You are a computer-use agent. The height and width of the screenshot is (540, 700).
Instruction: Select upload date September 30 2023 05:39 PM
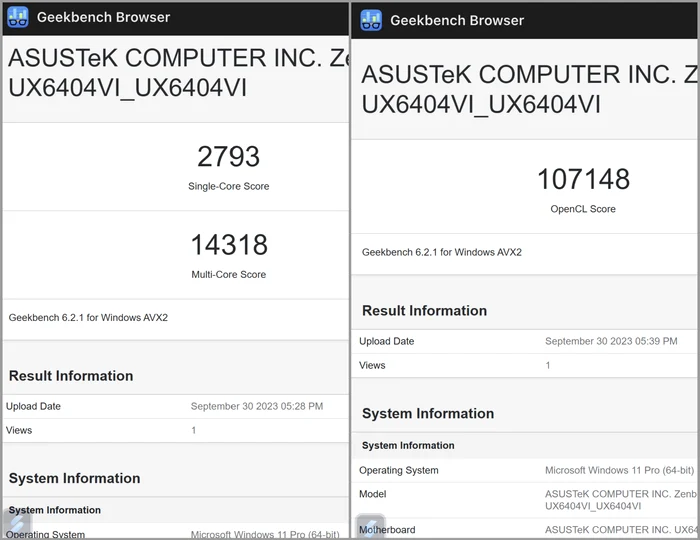pos(611,341)
